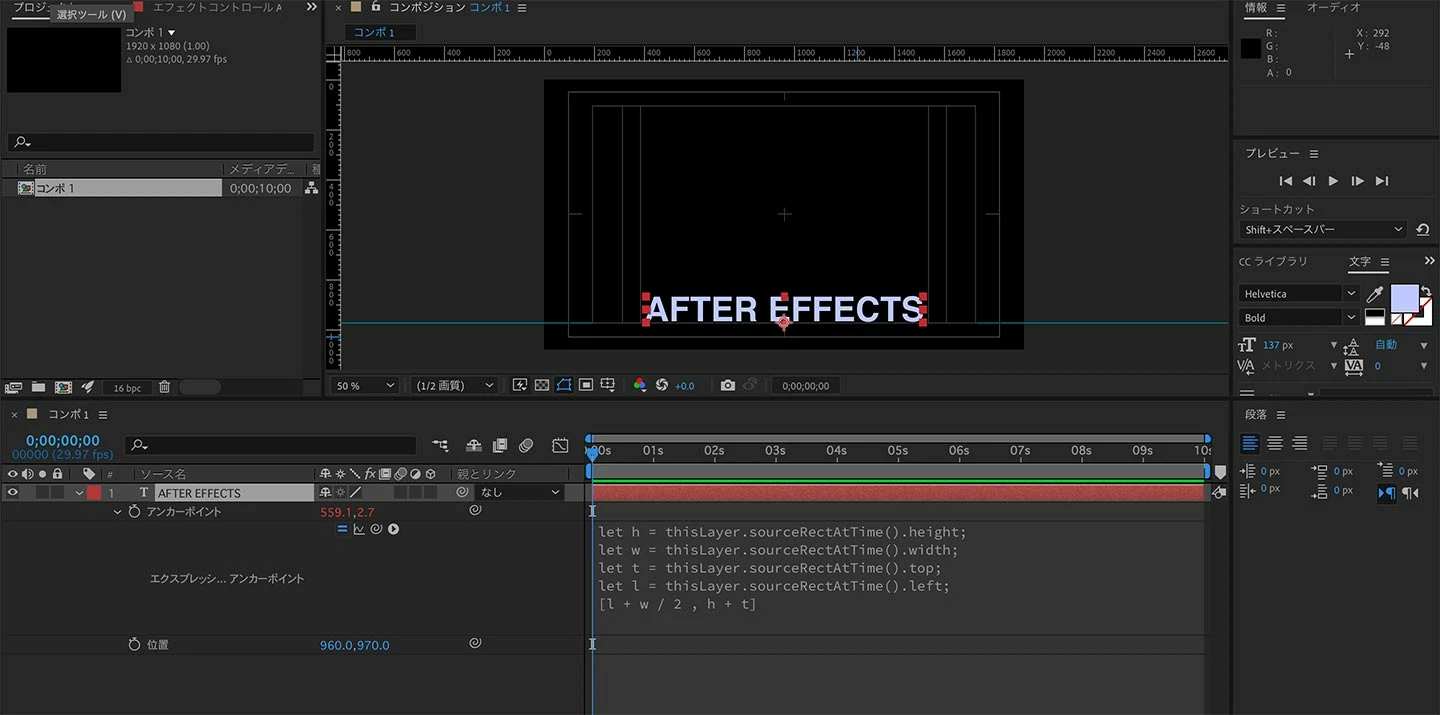Select right align text in Paragraph panel
This screenshot has height=715, width=1440.
1299,443
